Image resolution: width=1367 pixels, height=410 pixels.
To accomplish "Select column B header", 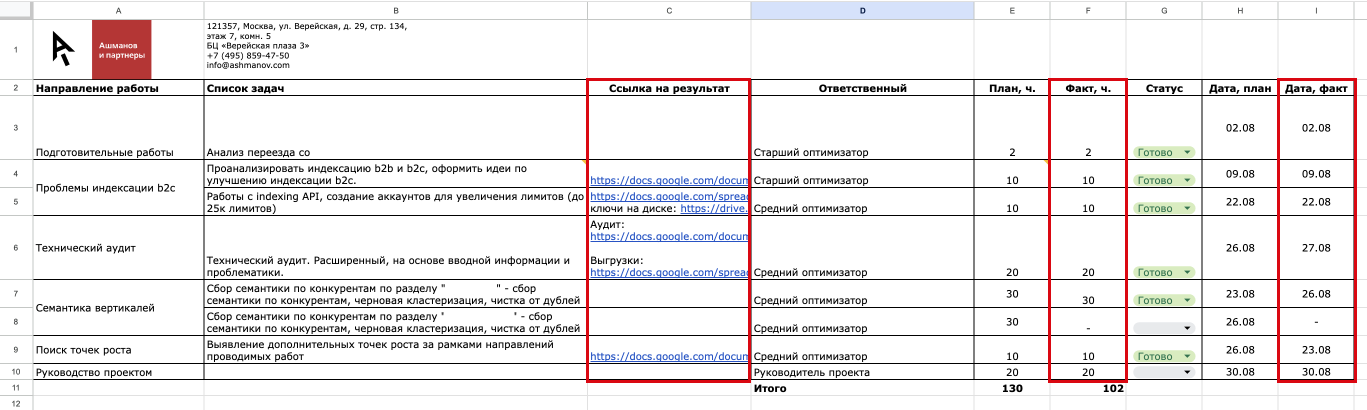I will [395, 9].
